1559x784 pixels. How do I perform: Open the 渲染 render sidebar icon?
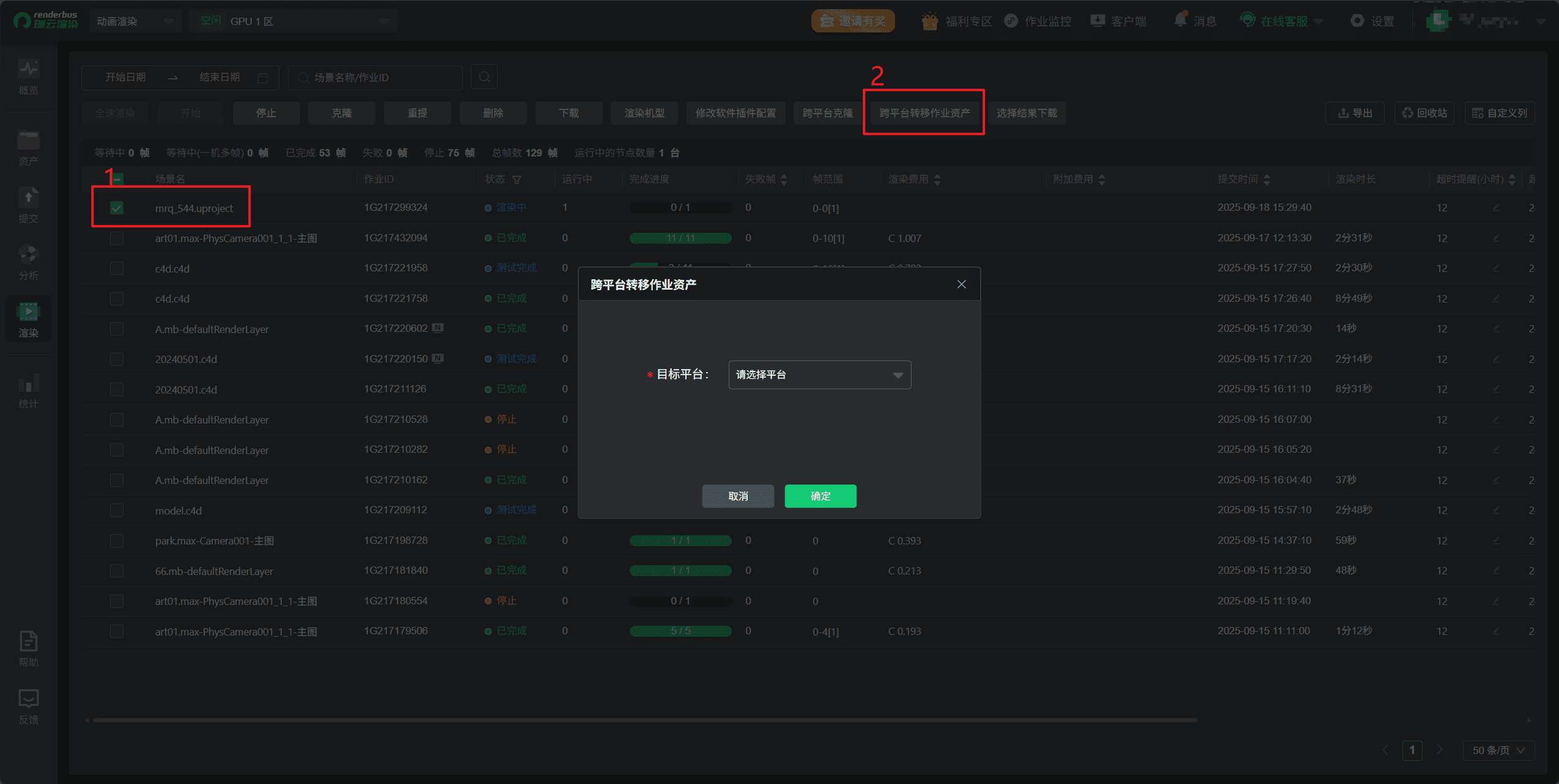[28, 320]
